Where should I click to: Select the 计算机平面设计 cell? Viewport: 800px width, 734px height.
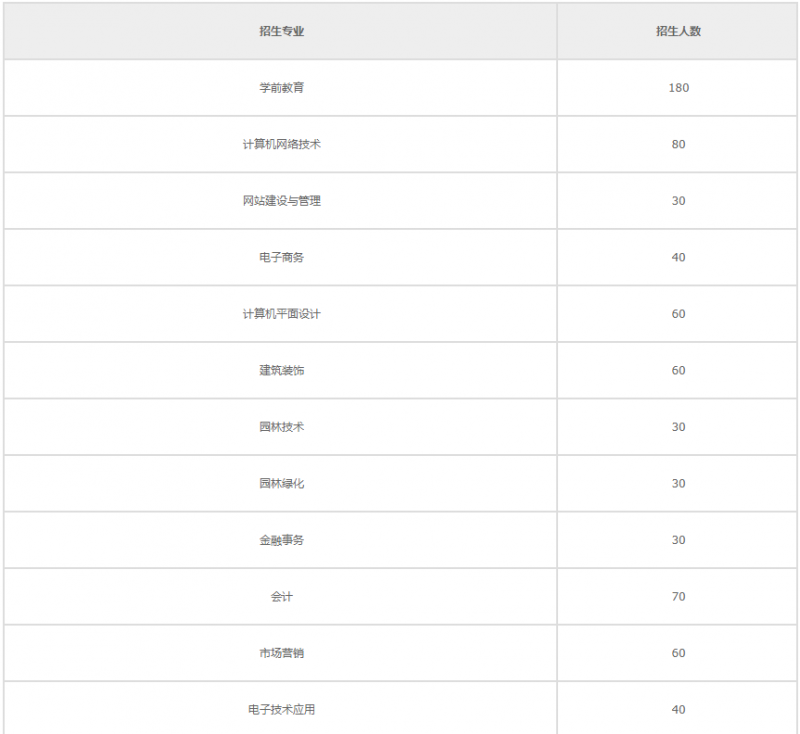[x=281, y=314]
